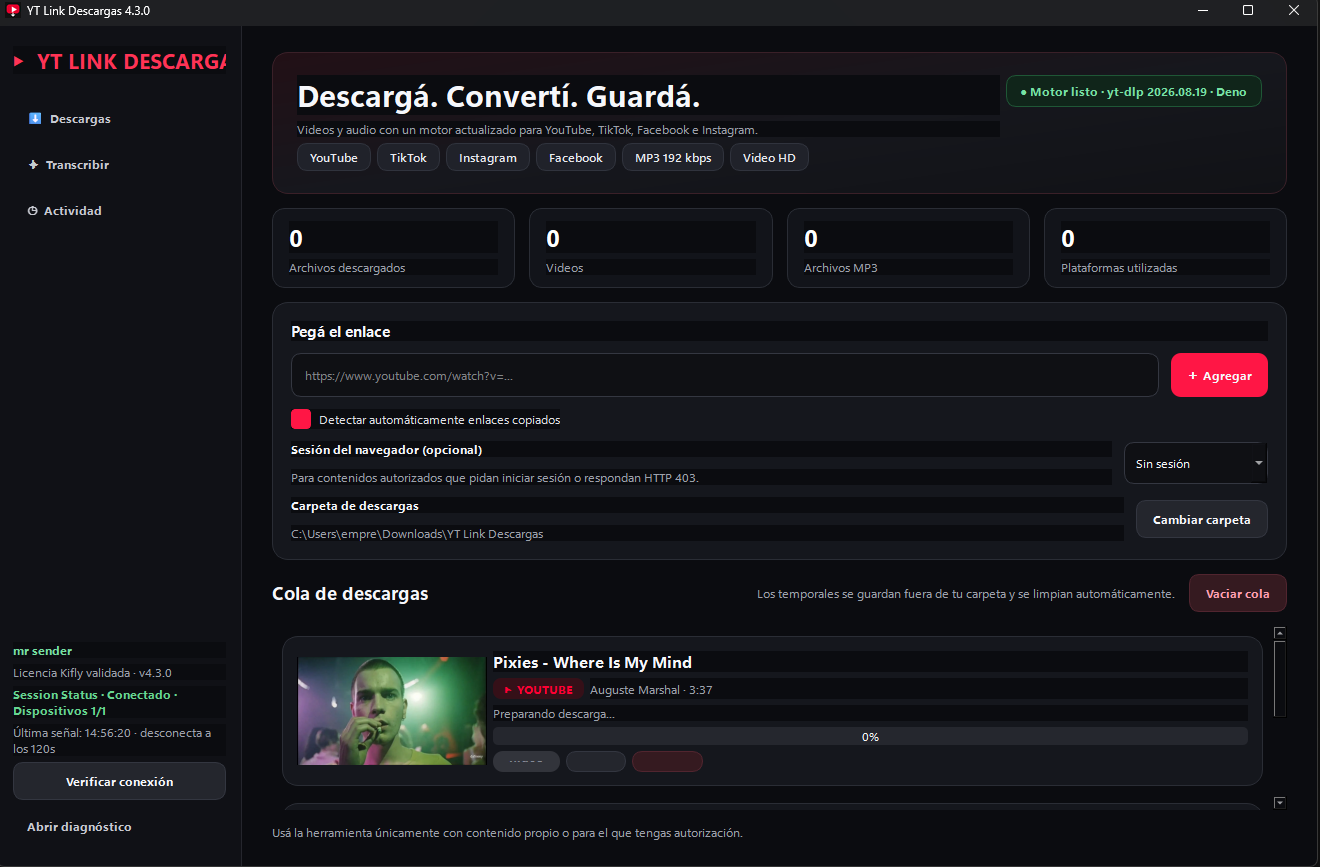Open the Descargas section in the sidebar

(70, 119)
